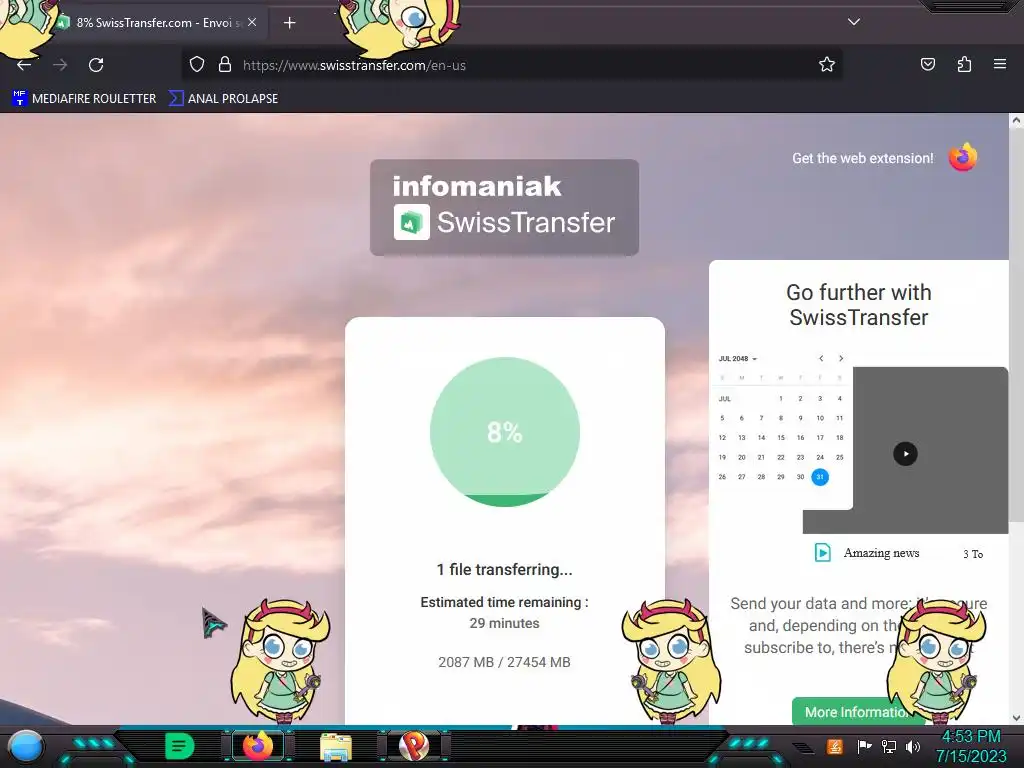Click the infomaniak SwissTransfer logo
Viewport: 1024px width, 768px height.
point(504,207)
